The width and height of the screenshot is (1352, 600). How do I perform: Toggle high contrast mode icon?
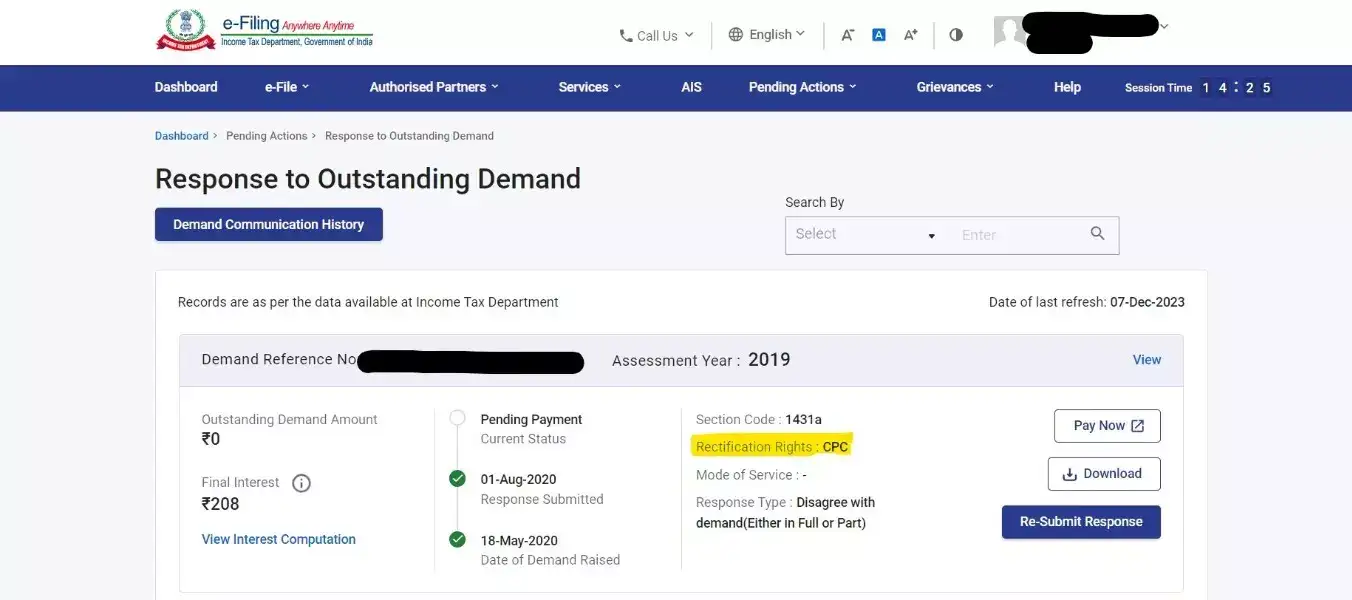(956, 35)
